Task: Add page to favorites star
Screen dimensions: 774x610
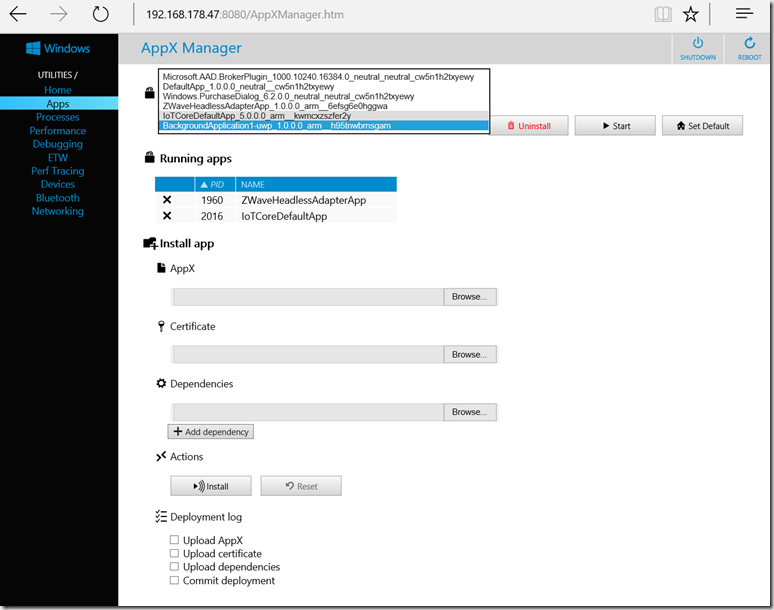Action: [691, 14]
